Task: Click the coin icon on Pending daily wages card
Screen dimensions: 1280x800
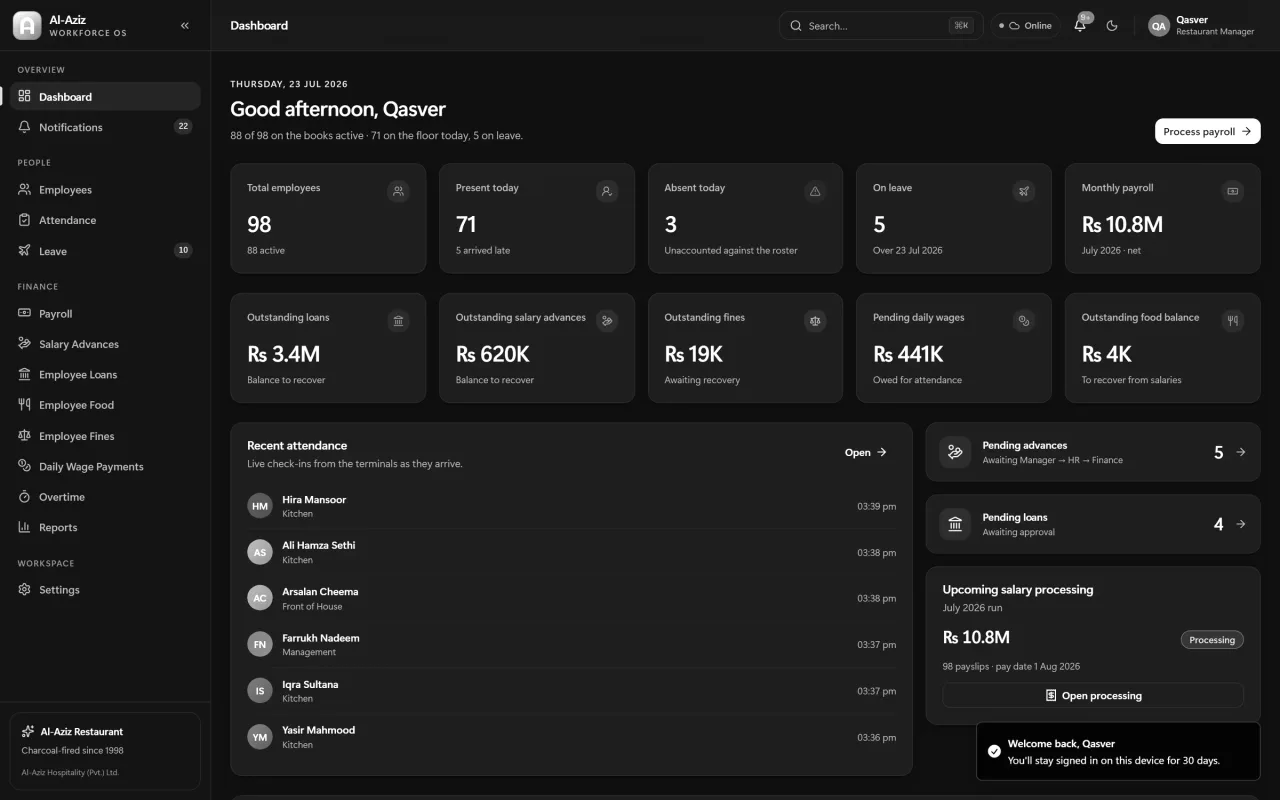Action: point(1024,321)
